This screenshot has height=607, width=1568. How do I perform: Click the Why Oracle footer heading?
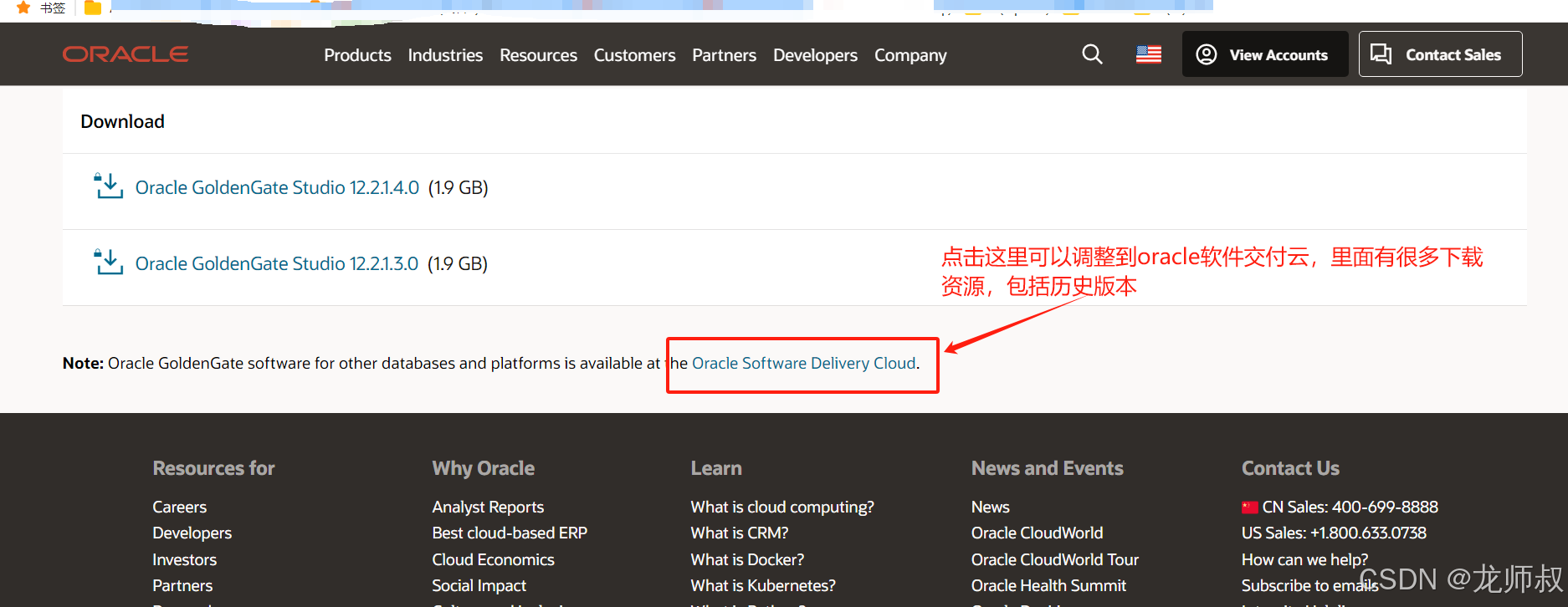coord(483,468)
